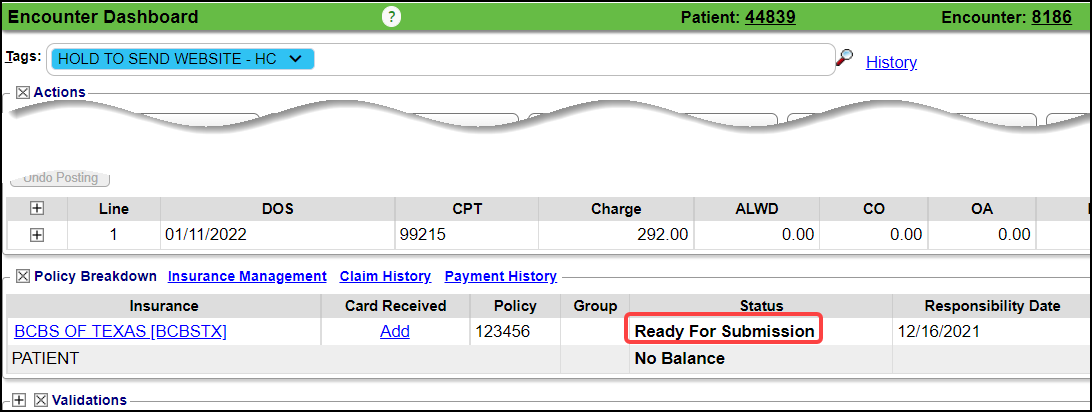View Payment History
The width and height of the screenshot is (1092, 412).
(500, 276)
